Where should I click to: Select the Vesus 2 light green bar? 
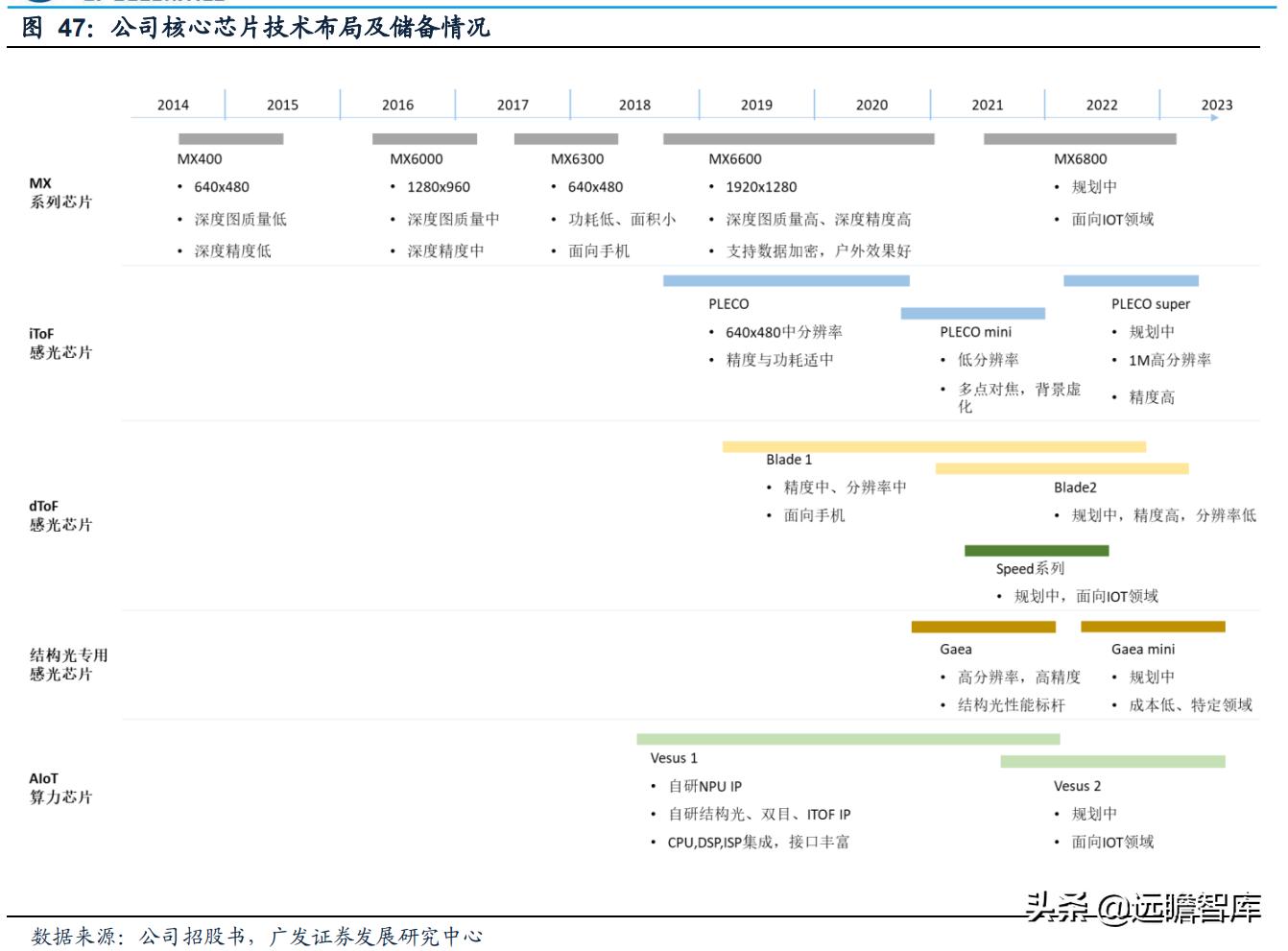[1112, 760]
